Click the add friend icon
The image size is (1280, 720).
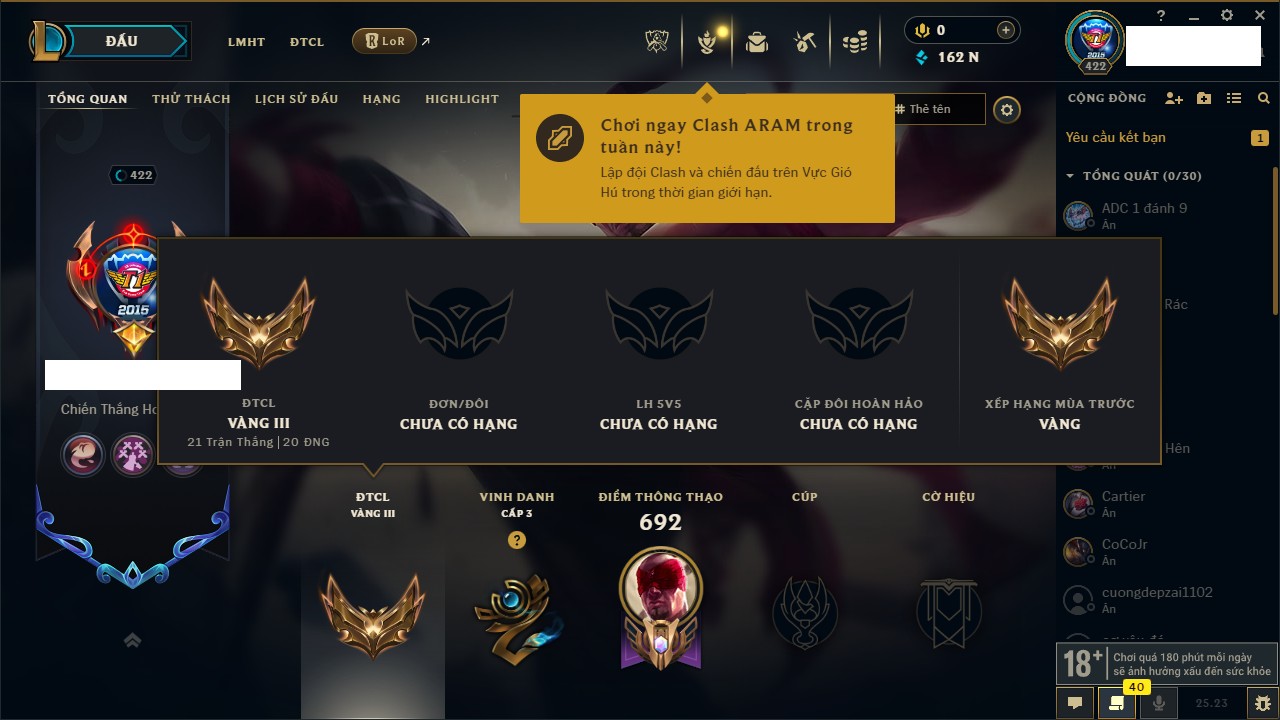click(x=1174, y=98)
